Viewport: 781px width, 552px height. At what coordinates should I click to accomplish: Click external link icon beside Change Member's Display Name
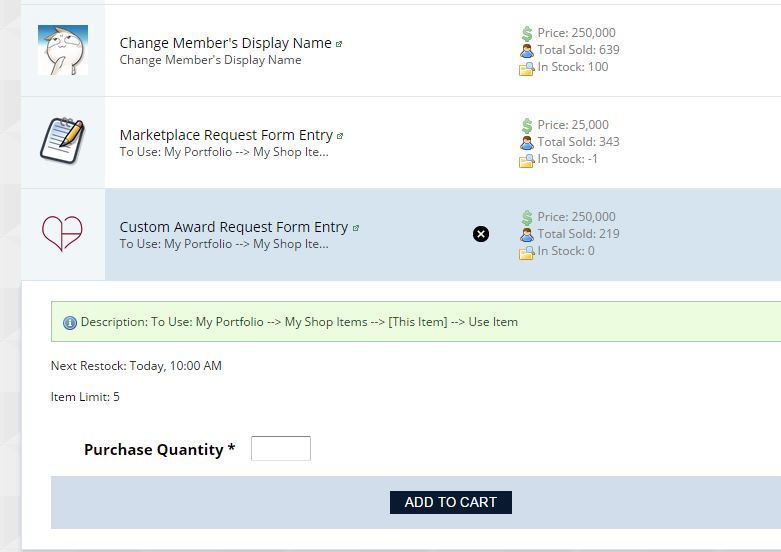tap(339, 44)
